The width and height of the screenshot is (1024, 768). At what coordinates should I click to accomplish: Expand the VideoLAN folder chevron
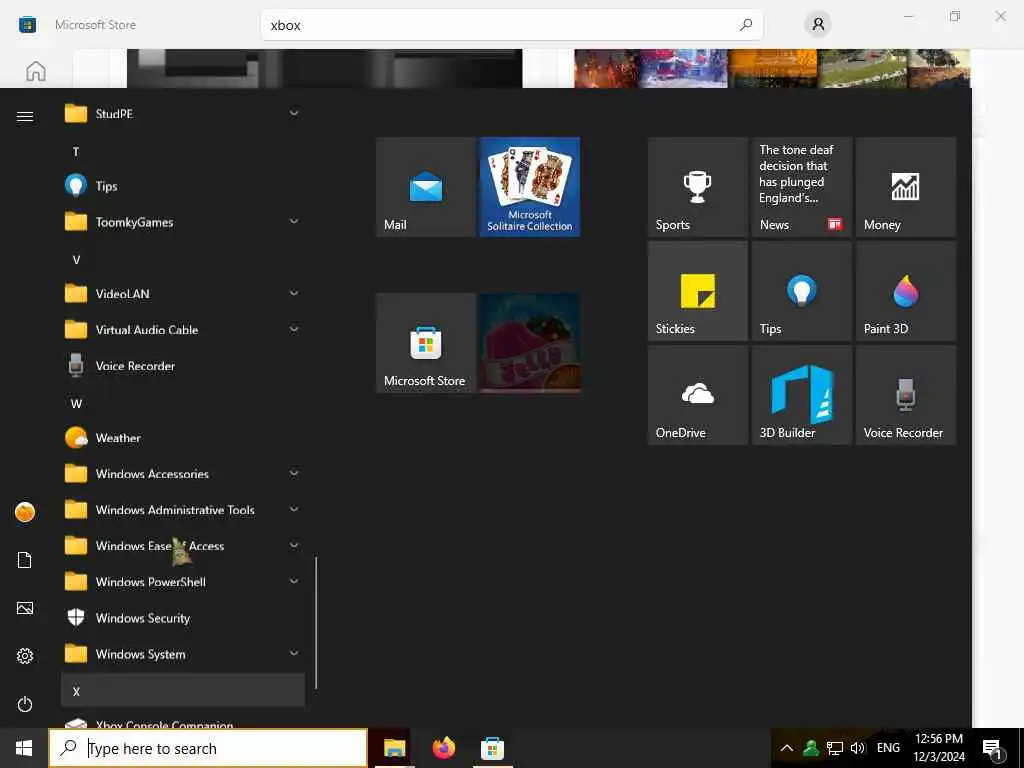coord(294,293)
